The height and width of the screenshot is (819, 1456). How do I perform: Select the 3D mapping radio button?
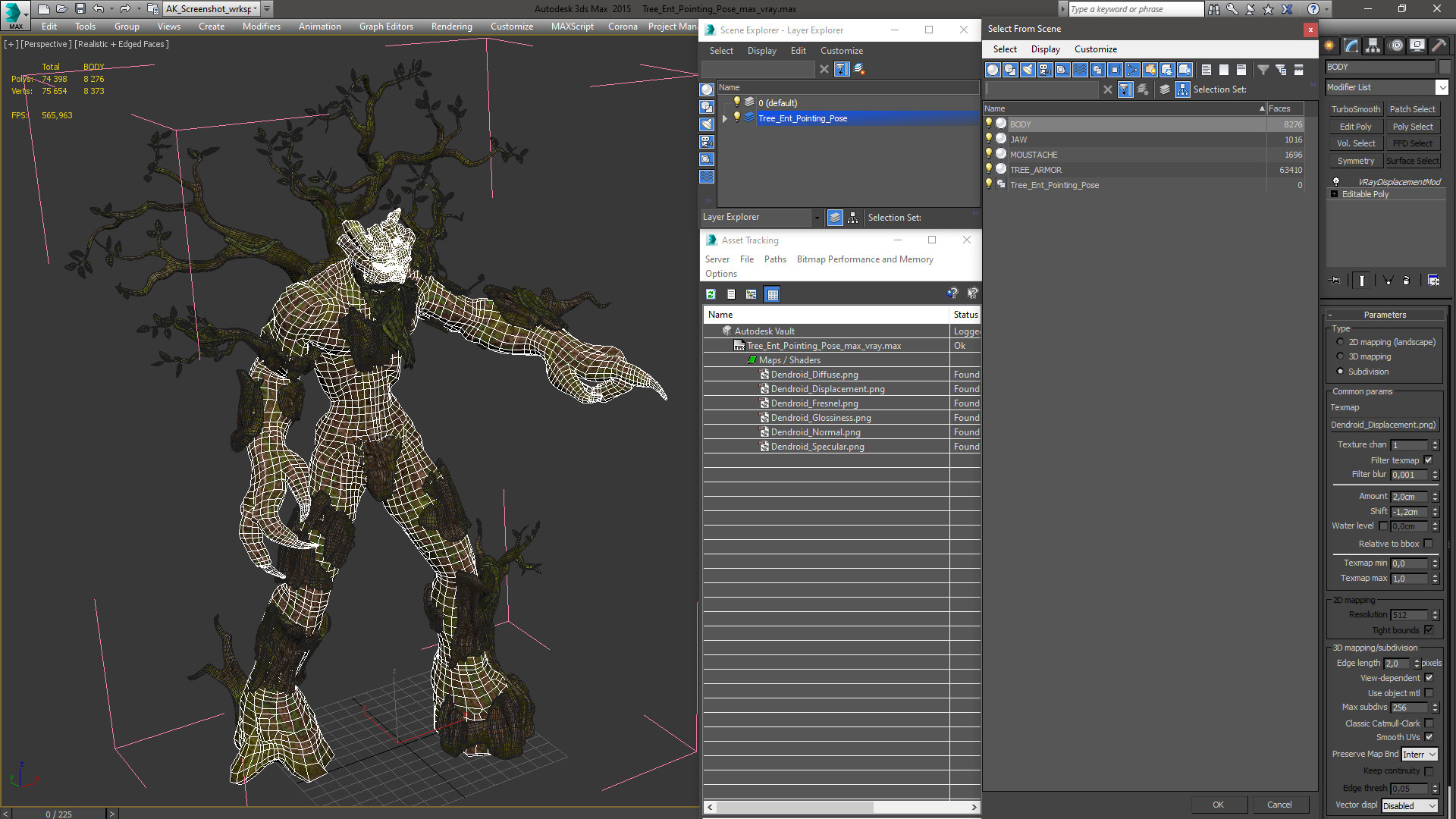[1340, 356]
